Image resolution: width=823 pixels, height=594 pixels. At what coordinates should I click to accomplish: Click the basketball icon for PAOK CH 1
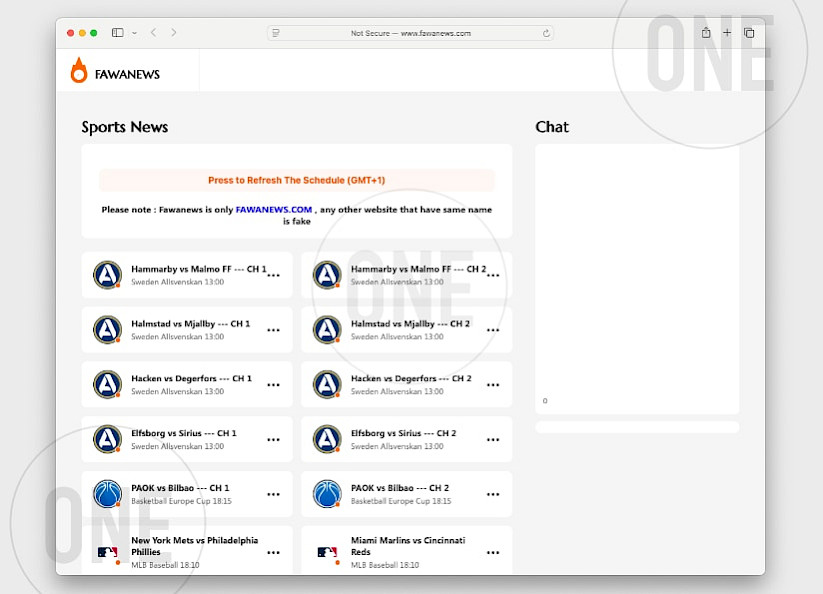[x=108, y=494]
